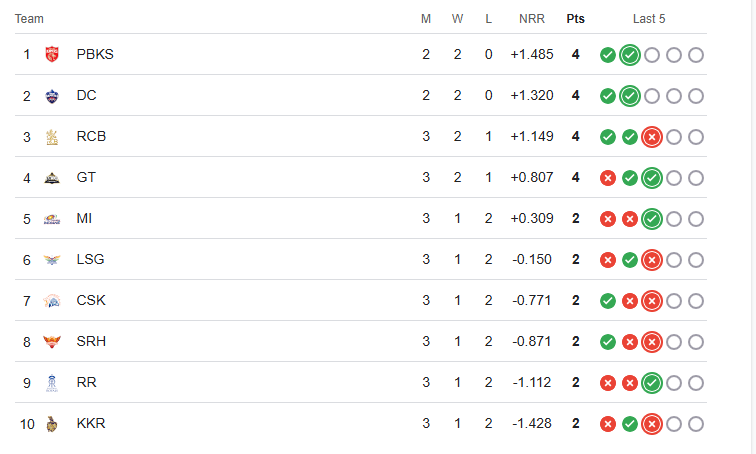Click DC's last empty result circle
This screenshot has height=454, width=756.
tap(696, 96)
